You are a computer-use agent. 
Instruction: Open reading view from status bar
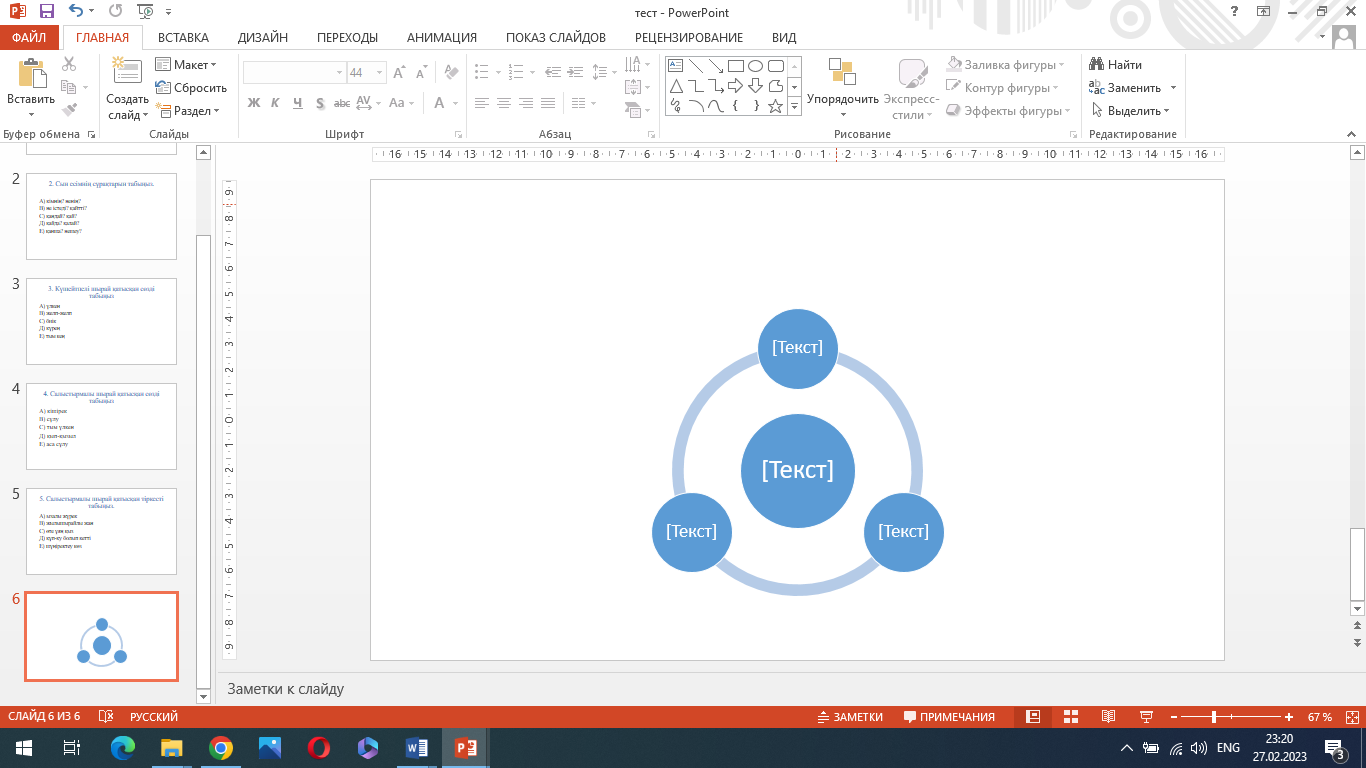tap(1108, 717)
